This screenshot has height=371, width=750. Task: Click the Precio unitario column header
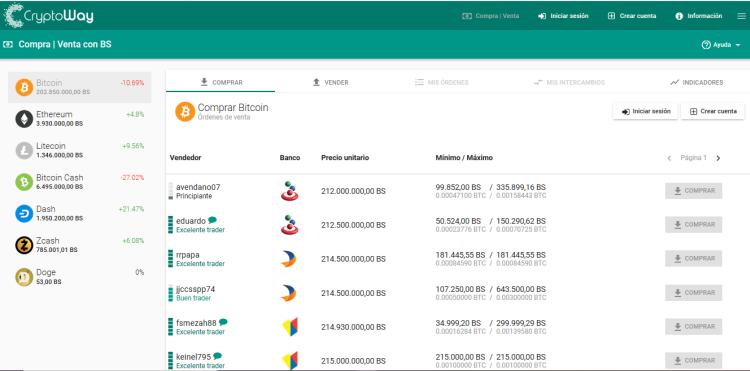point(345,158)
